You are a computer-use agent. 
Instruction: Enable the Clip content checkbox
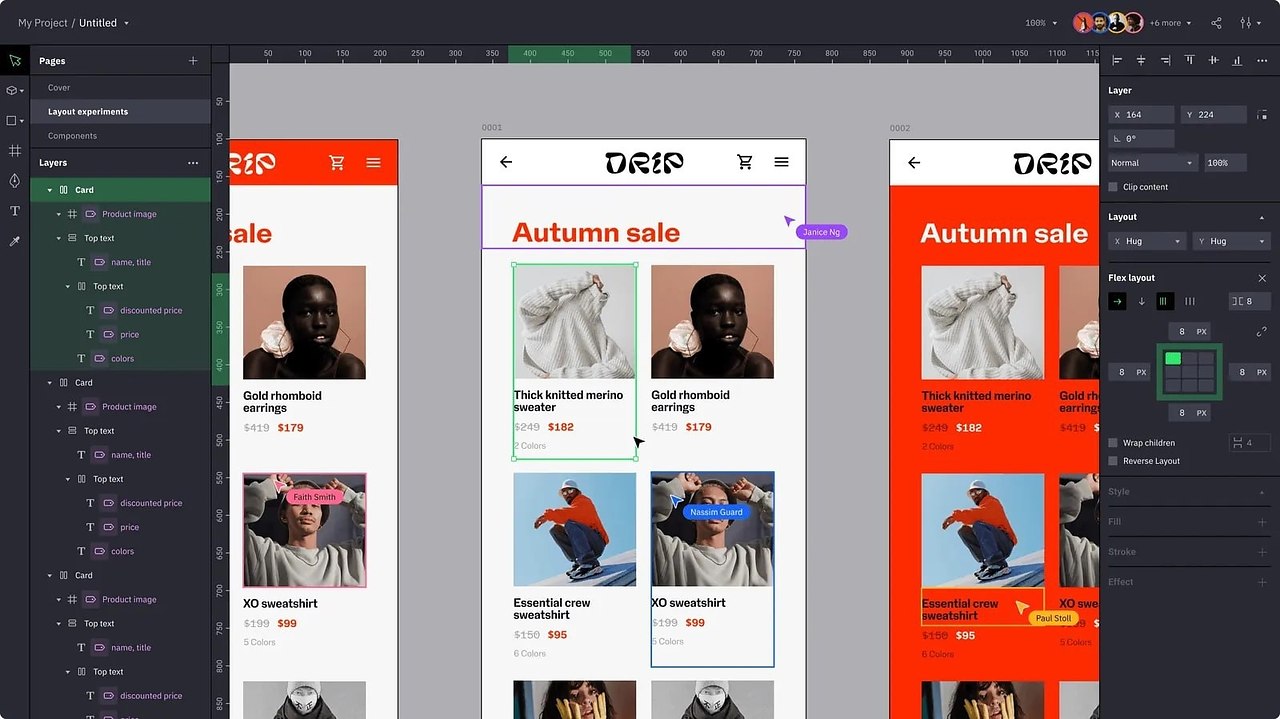[x=1113, y=187]
